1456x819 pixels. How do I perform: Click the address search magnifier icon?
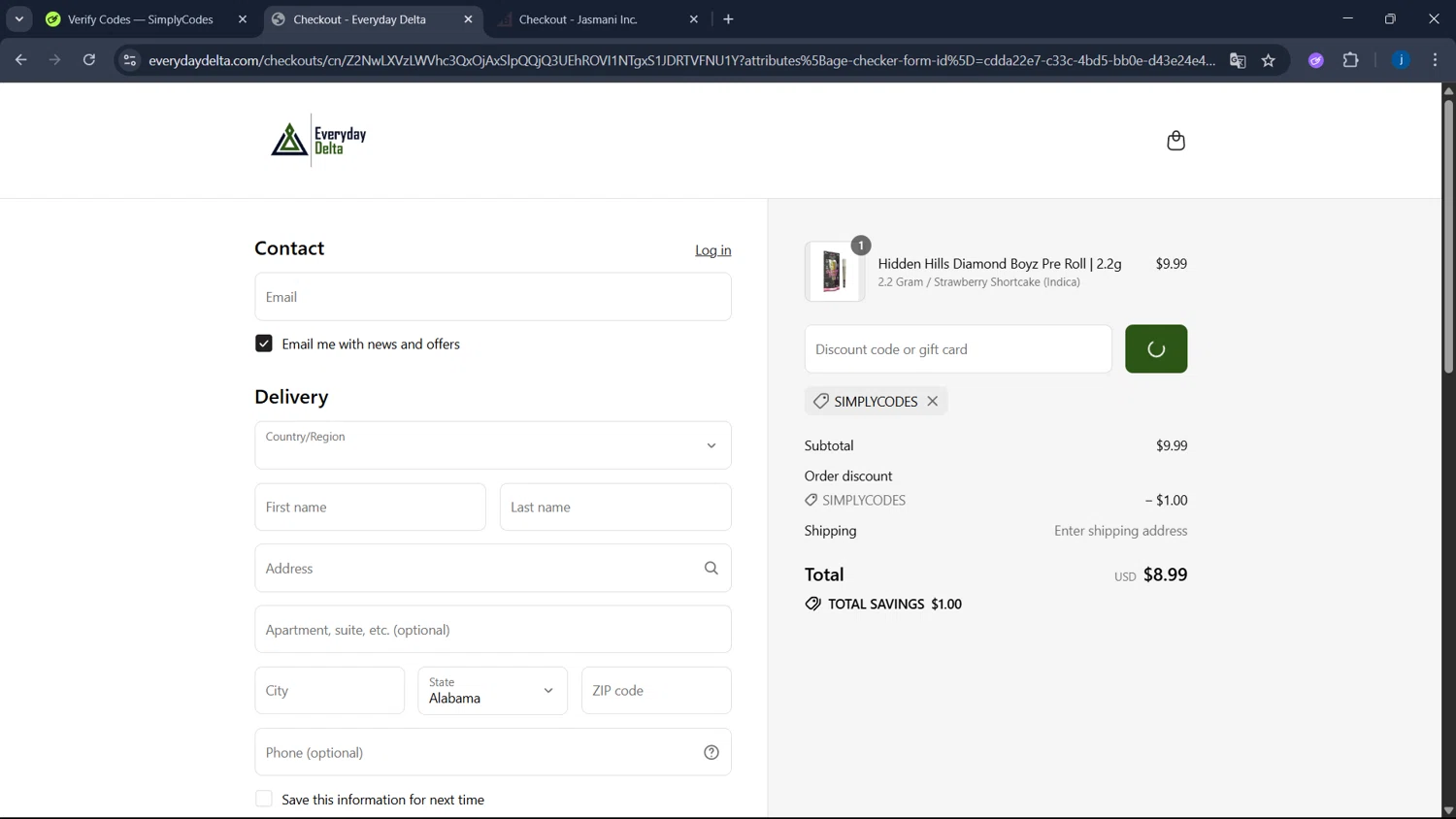pyautogui.click(x=711, y=569)
